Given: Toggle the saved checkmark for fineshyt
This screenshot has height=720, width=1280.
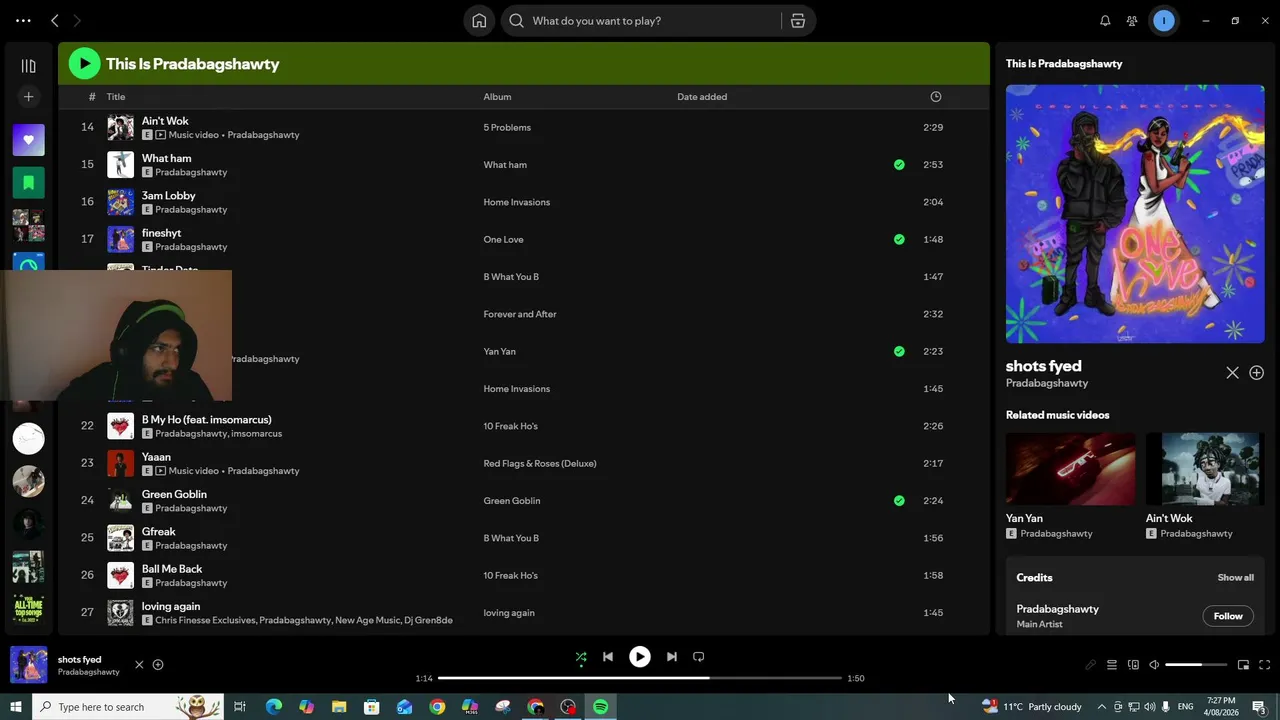Looking at the screenshot, I should click(x=899, y=240).
